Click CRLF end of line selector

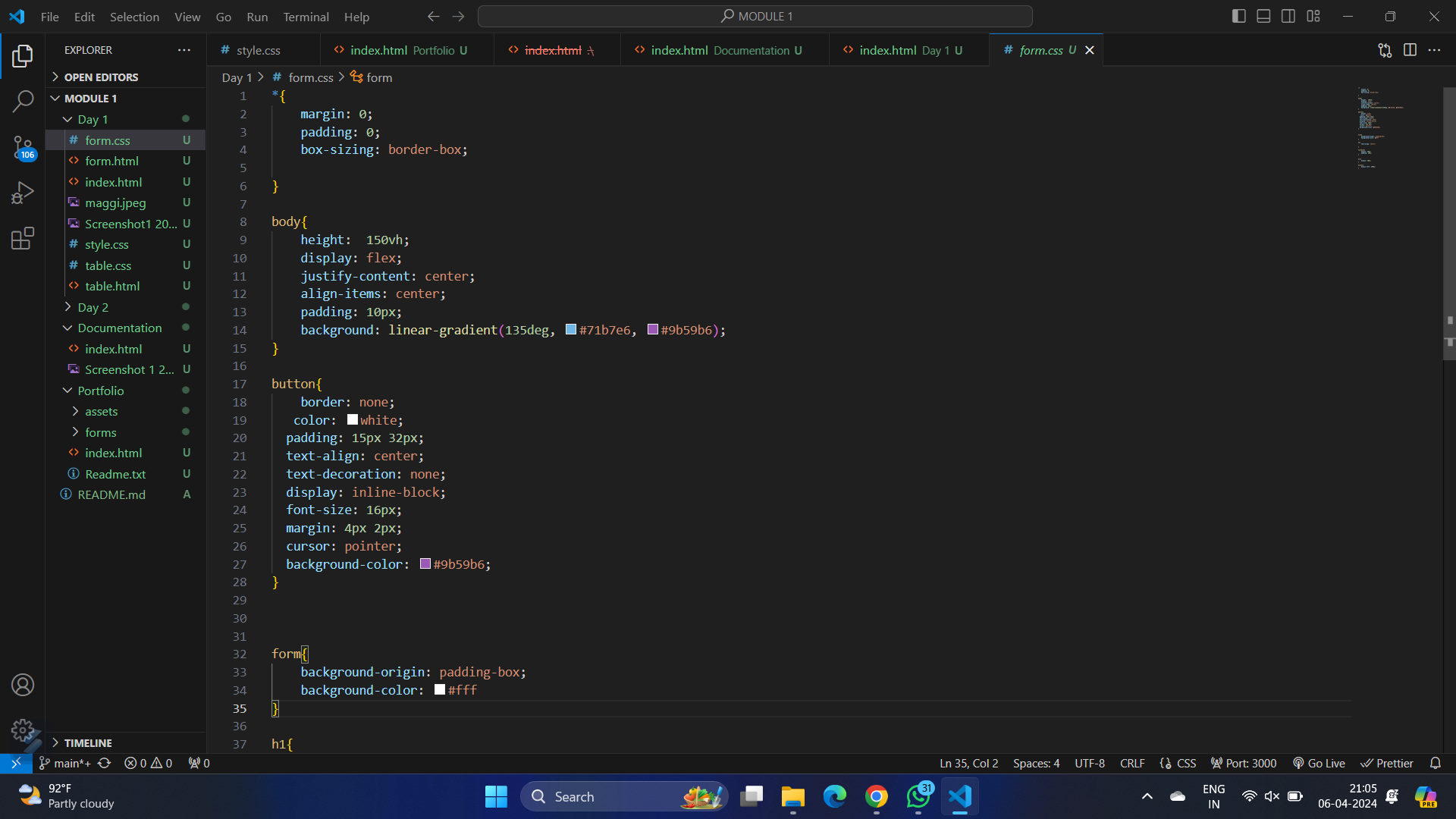click(x=1132, y=763)
